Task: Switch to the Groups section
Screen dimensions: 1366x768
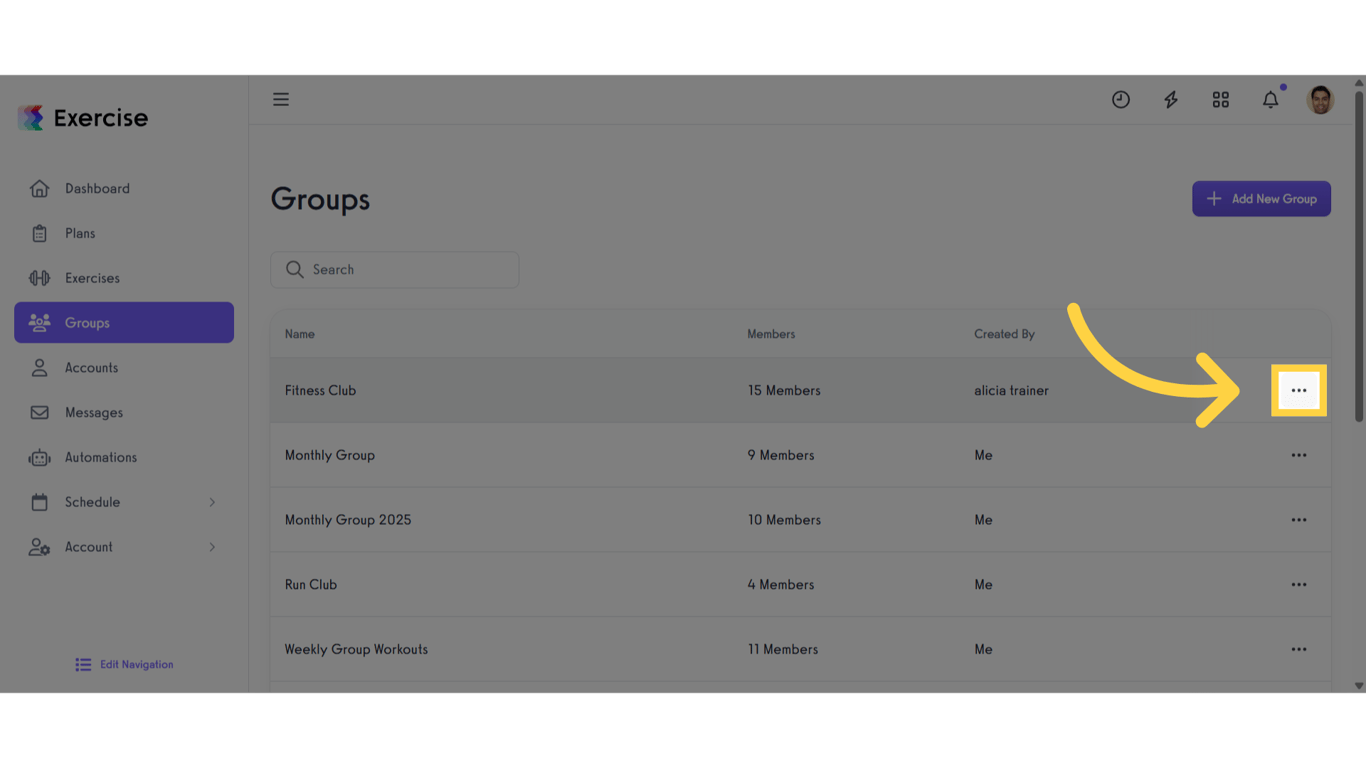Action: pos(87,322)
